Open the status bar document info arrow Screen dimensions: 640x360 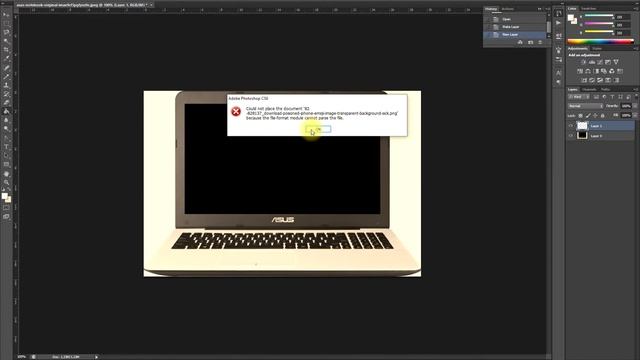96,357
